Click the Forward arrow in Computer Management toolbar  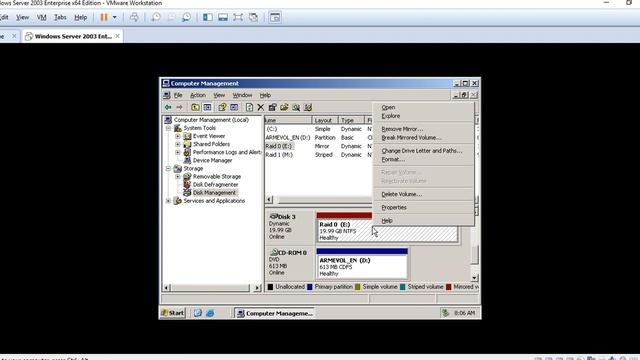pyautogui.click(x=179, y=107)
